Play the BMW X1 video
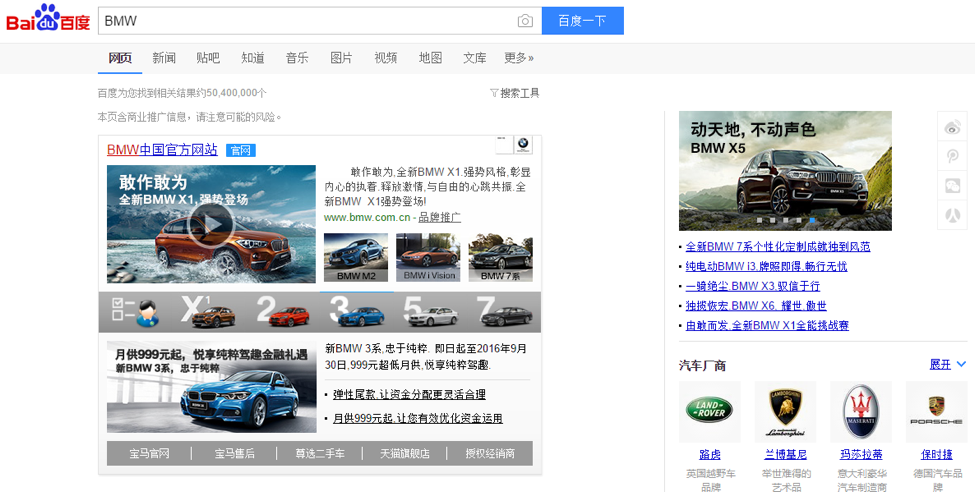Viewport: 975px width, 492px height. [211, 224]
